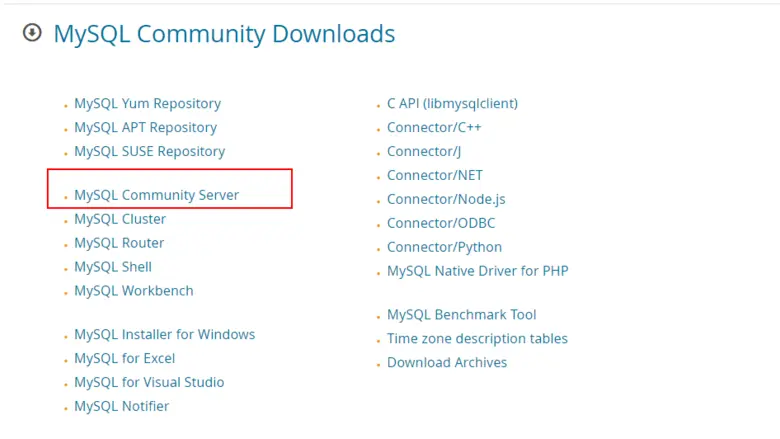Screen dimensions: 780x439
Task: Go to MySQL Cluster downloads
Action: pyautogui.click(x=120, y=219)
